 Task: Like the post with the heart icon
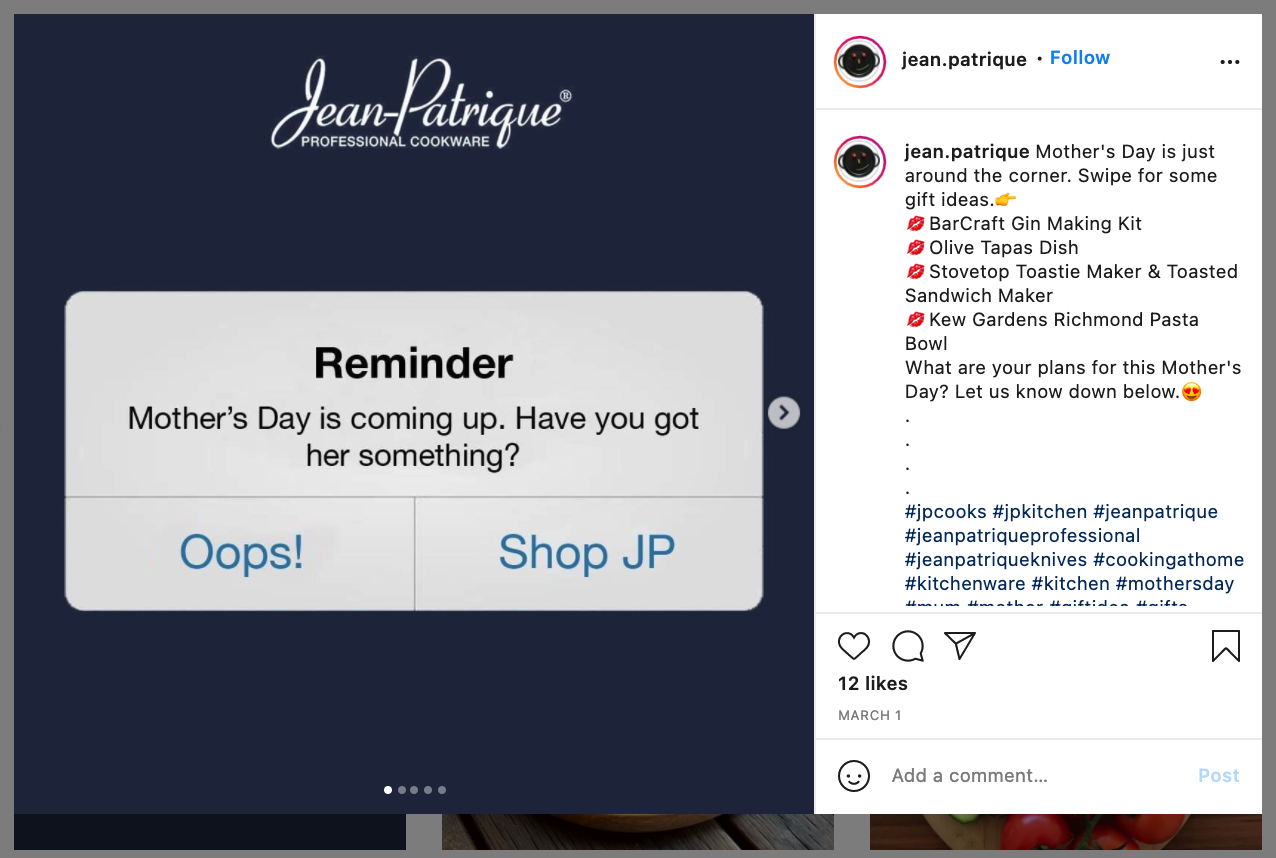854,646
